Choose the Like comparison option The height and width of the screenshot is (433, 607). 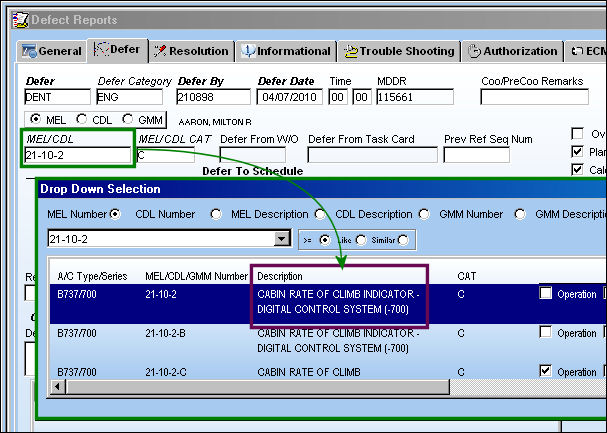[361, 240]
